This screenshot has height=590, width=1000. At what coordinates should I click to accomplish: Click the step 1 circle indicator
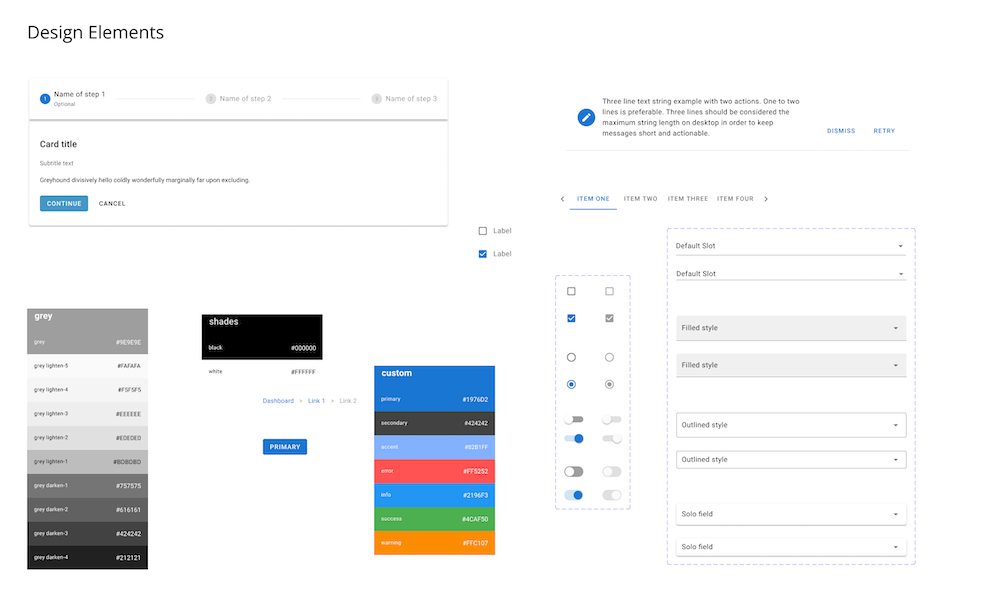[x=45, y=98]
